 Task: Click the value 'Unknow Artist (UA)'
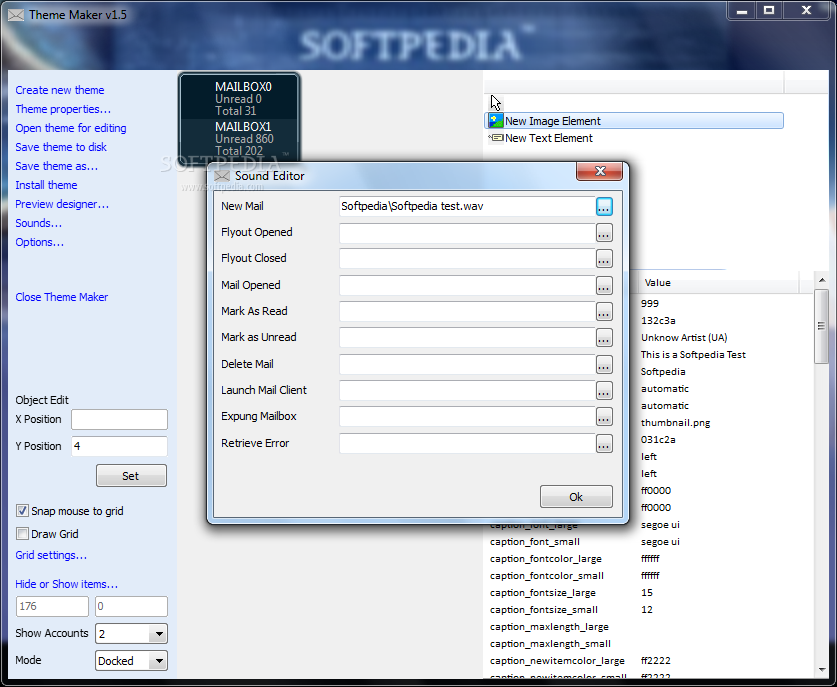(x=684, y=337)
